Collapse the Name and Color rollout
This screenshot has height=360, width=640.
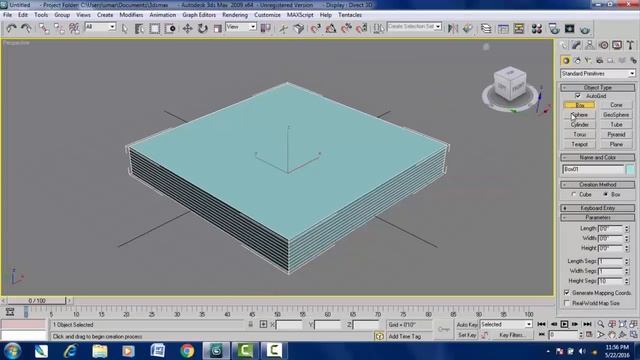(598, 158)
